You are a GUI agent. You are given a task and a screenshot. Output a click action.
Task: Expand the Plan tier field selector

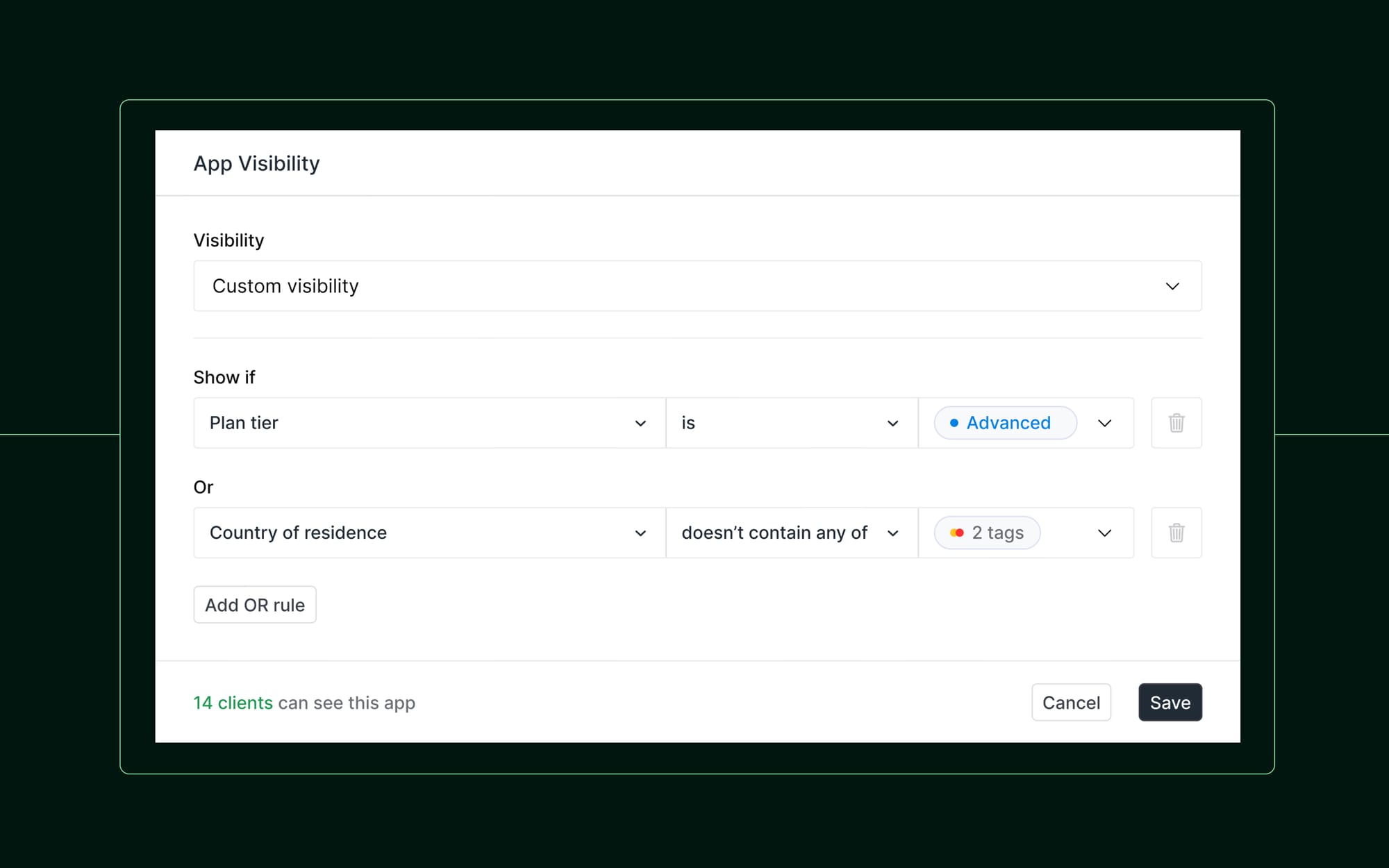point(429,423)
